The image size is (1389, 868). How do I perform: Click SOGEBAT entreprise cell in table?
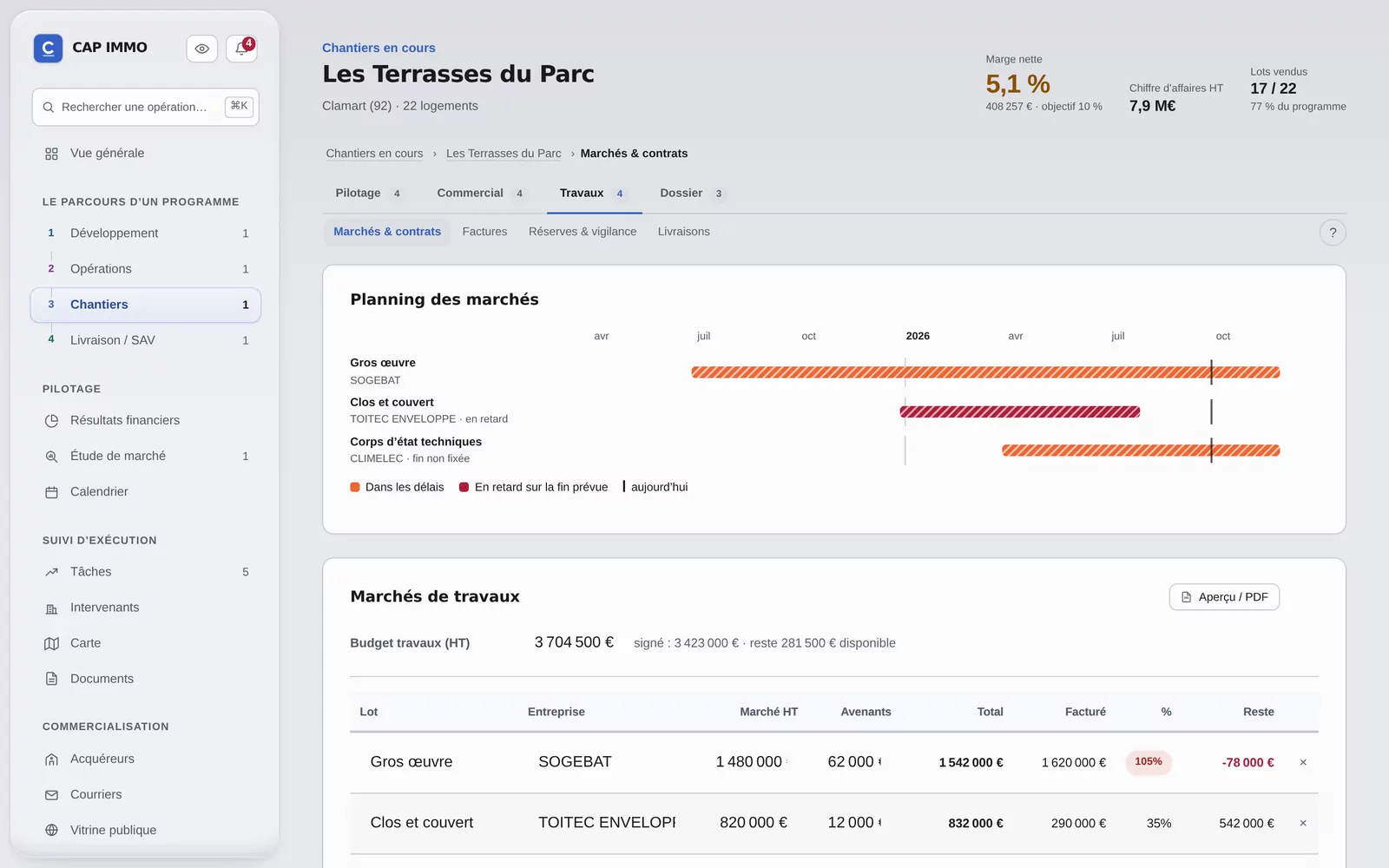point(575,762)
